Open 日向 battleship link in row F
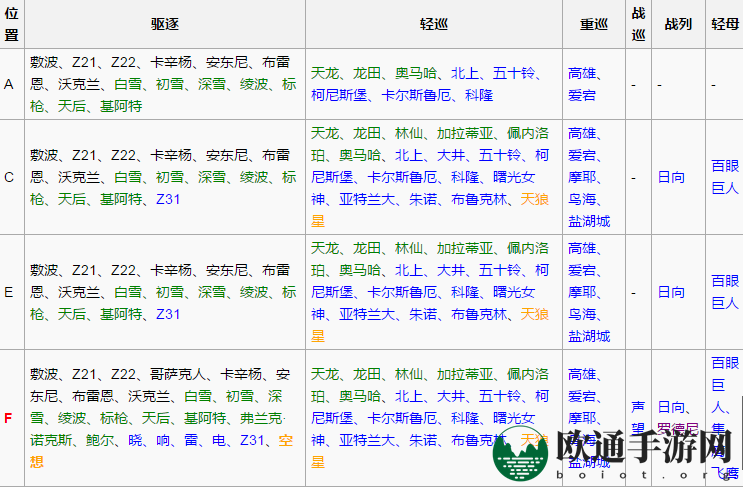Viewport: 743px width, 487px height. pos(671,407)
